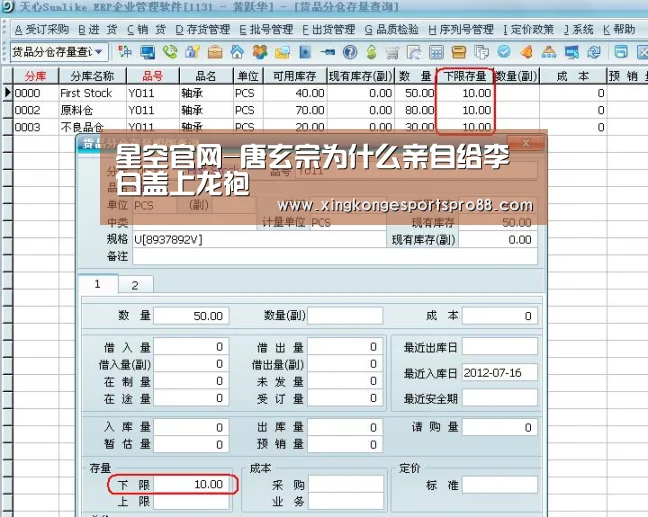The height and width of the screenshot is (517, 648).
Task: Click the 借入量 input field
Action: tap(191, 347)
